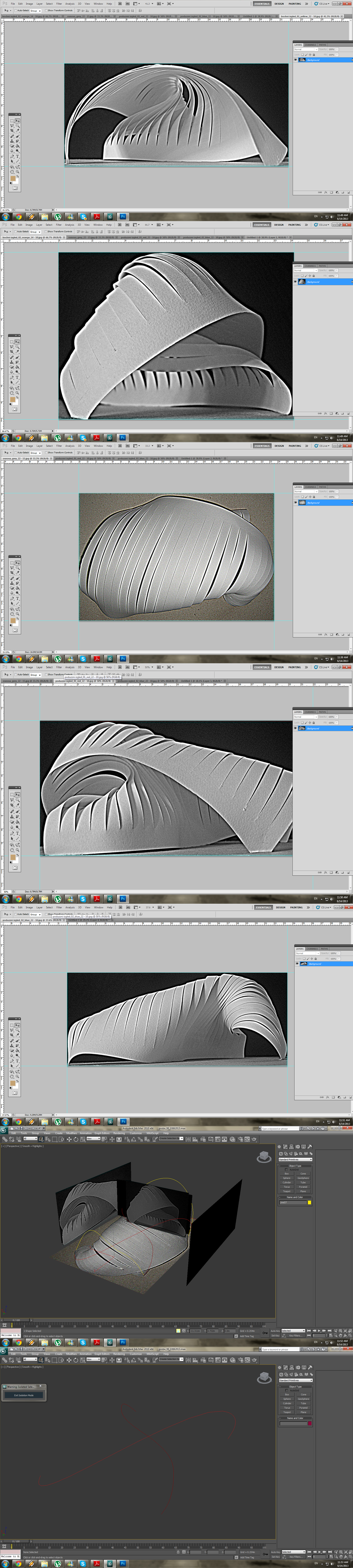Open Normal blending mode dropdown in tan-background Photoshop window
Image resolution: width=353 pixels, height=1568 pixels.
pyautogui.click(x=305, y=492)
